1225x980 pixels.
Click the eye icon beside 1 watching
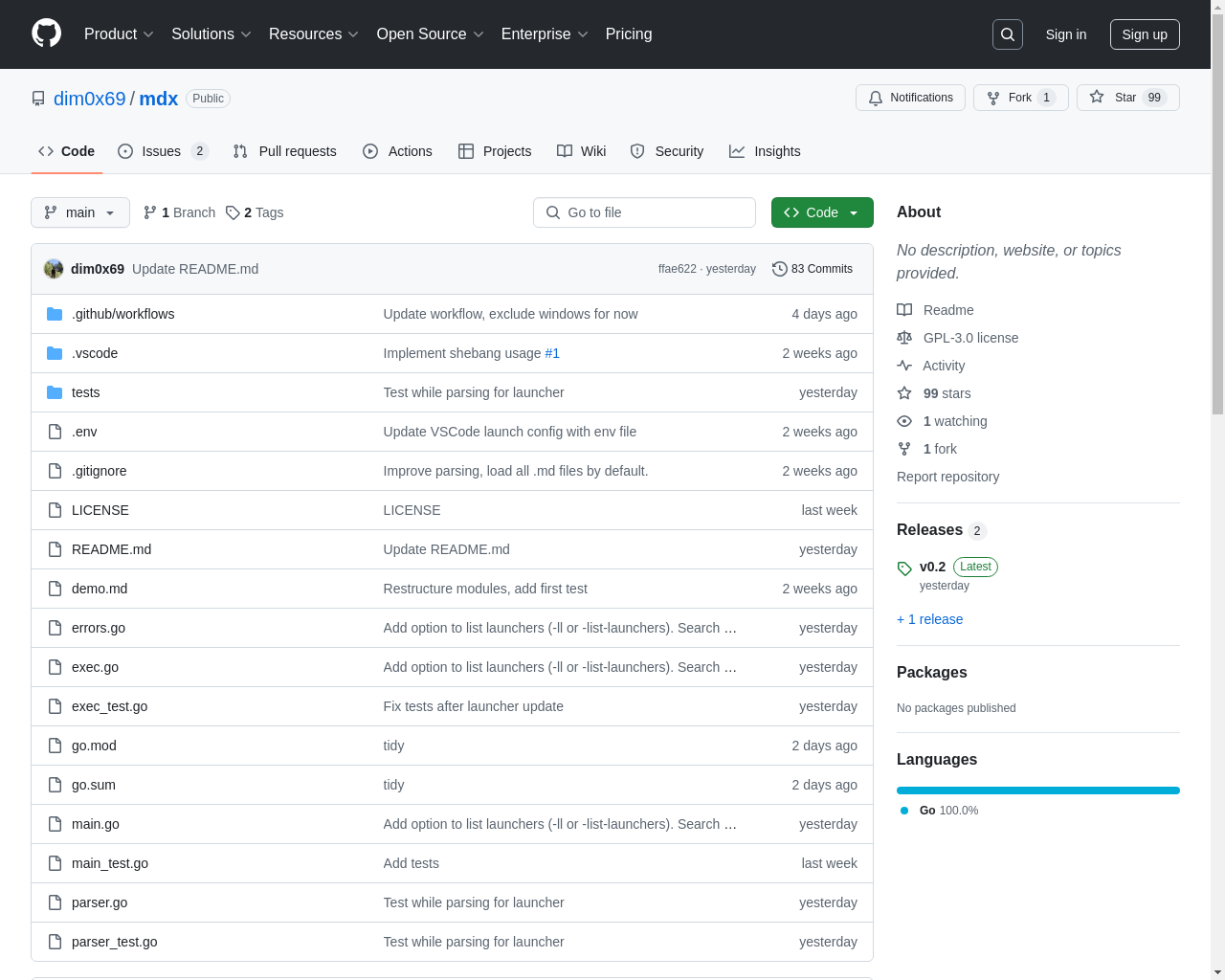tap(904, 421)
